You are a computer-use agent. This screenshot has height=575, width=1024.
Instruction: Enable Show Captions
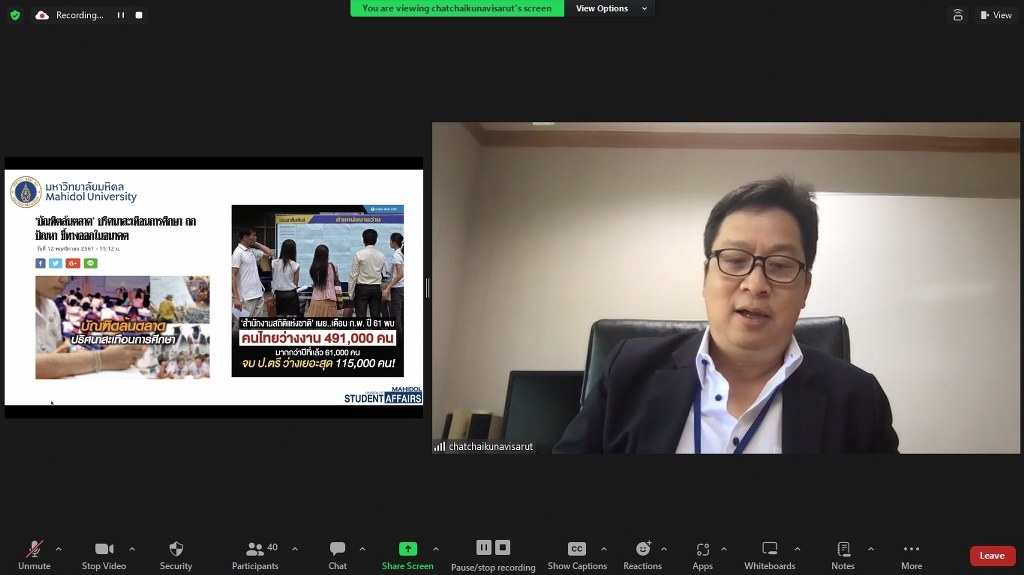577,555
